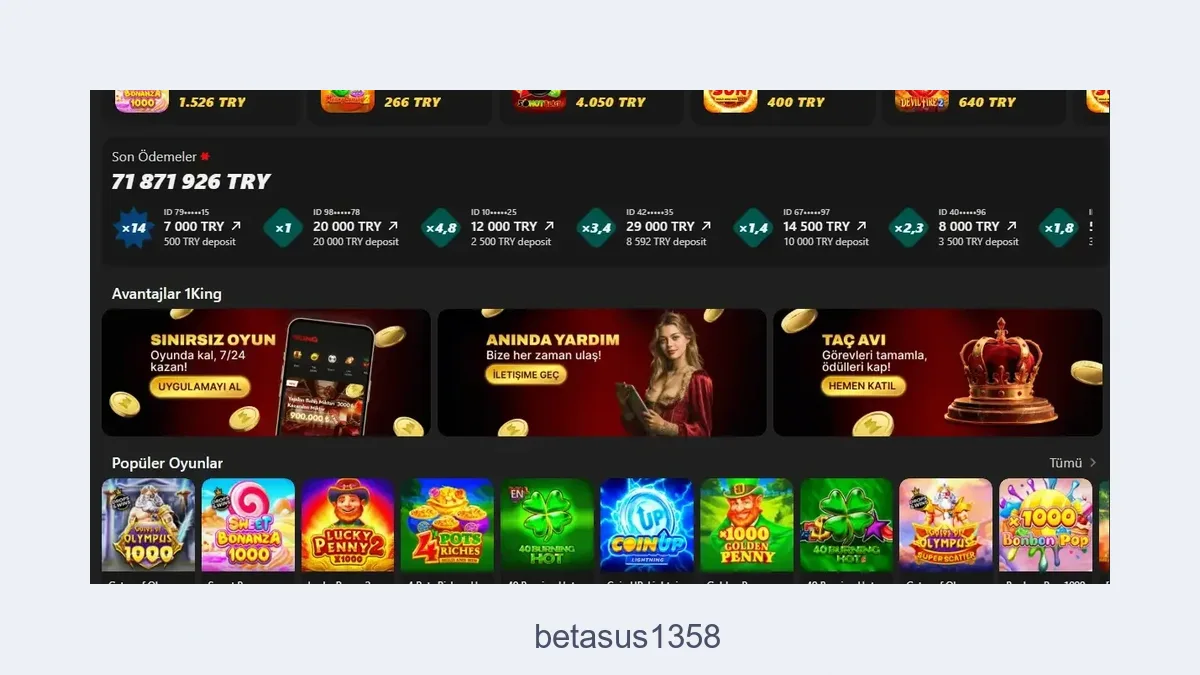The image size is (1200, 675).
Task: Click the UYGULAMAYI AL button
Action: tap(200, 387)
